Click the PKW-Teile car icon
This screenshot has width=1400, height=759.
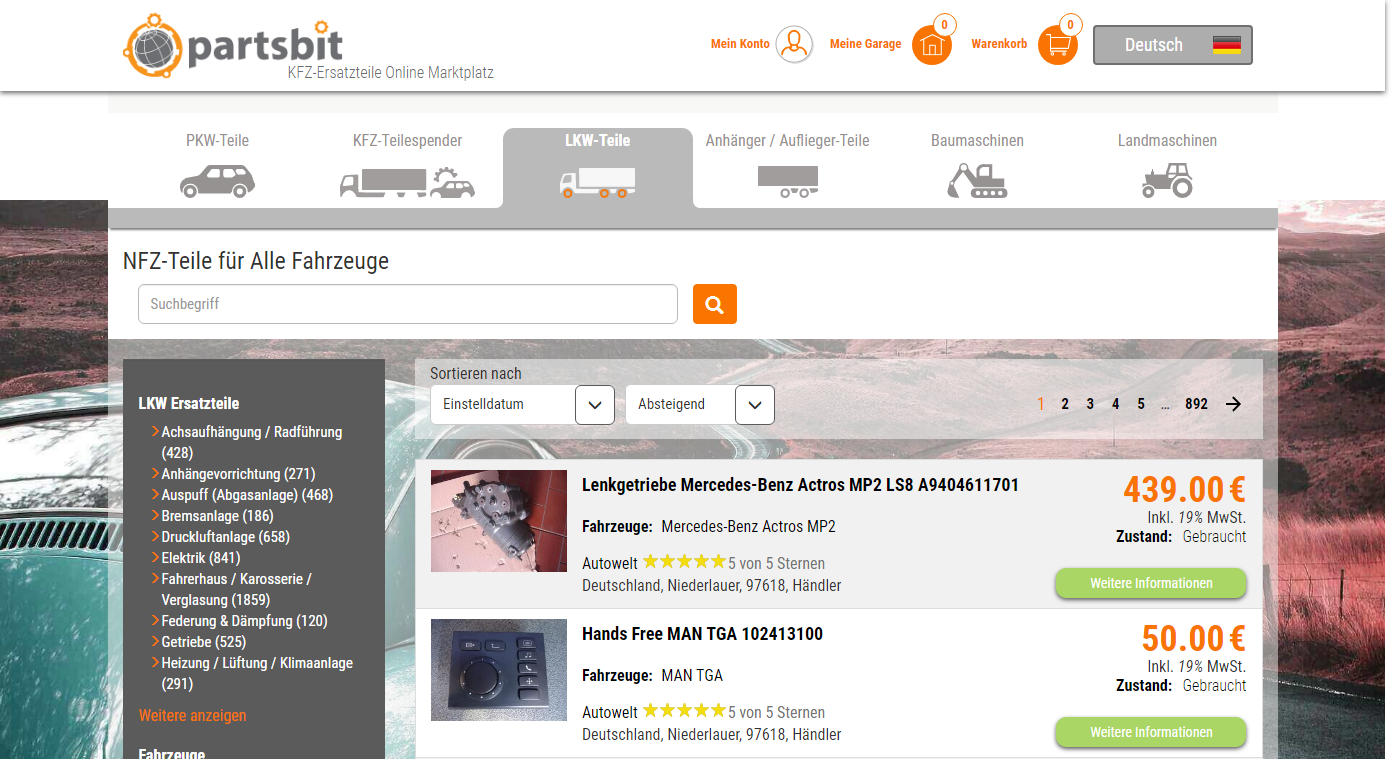click(x=217, y=181)
